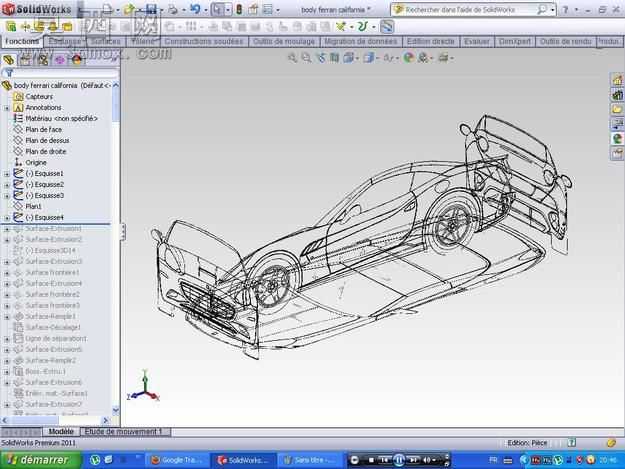The height and width of the screenshot is (469, 625).
Task: Click the Undo arrow icon
Action: [195, 9]
